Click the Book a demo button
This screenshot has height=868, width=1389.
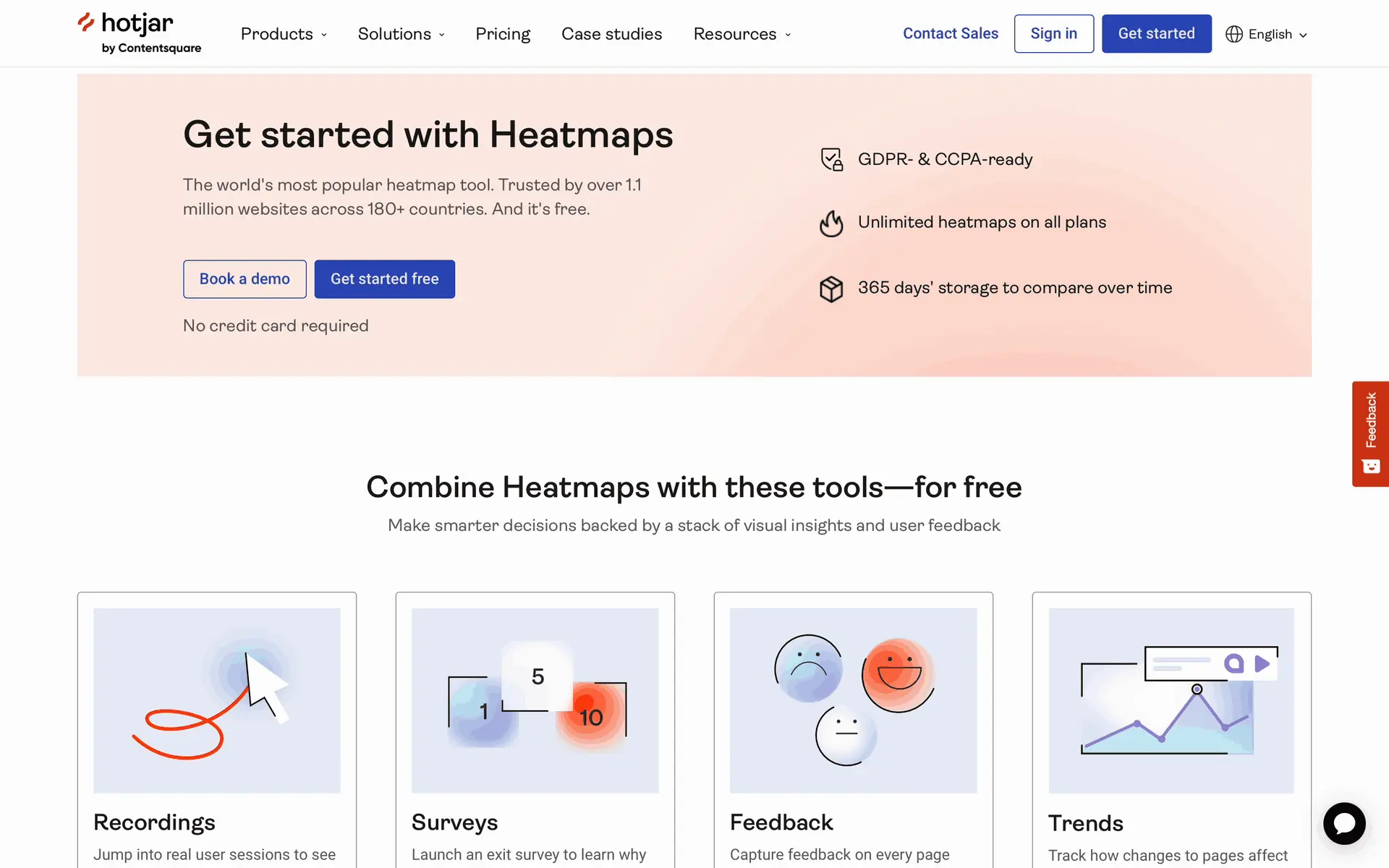(245, 278)
